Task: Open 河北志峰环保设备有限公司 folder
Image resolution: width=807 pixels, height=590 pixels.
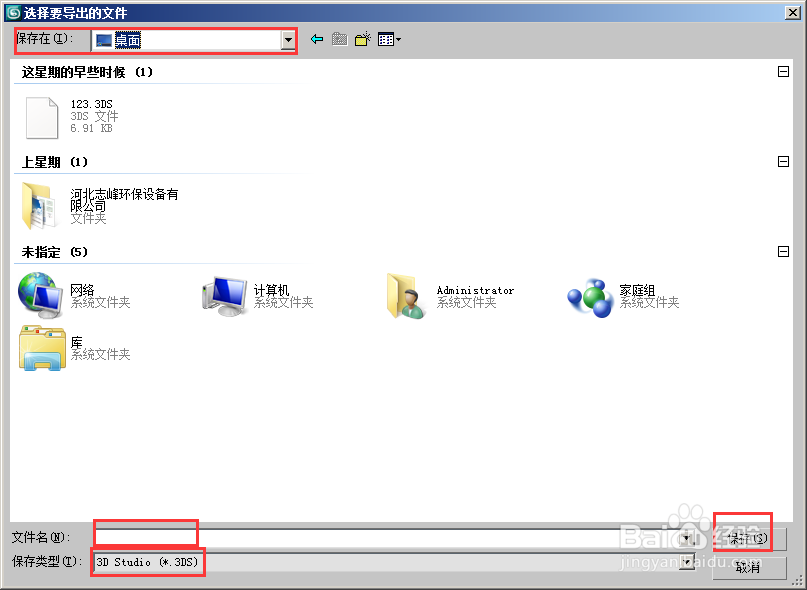Action: (x=40, y=199)
